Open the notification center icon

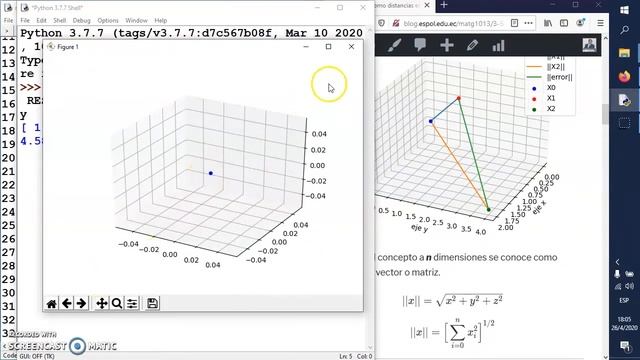pos(624,347)
